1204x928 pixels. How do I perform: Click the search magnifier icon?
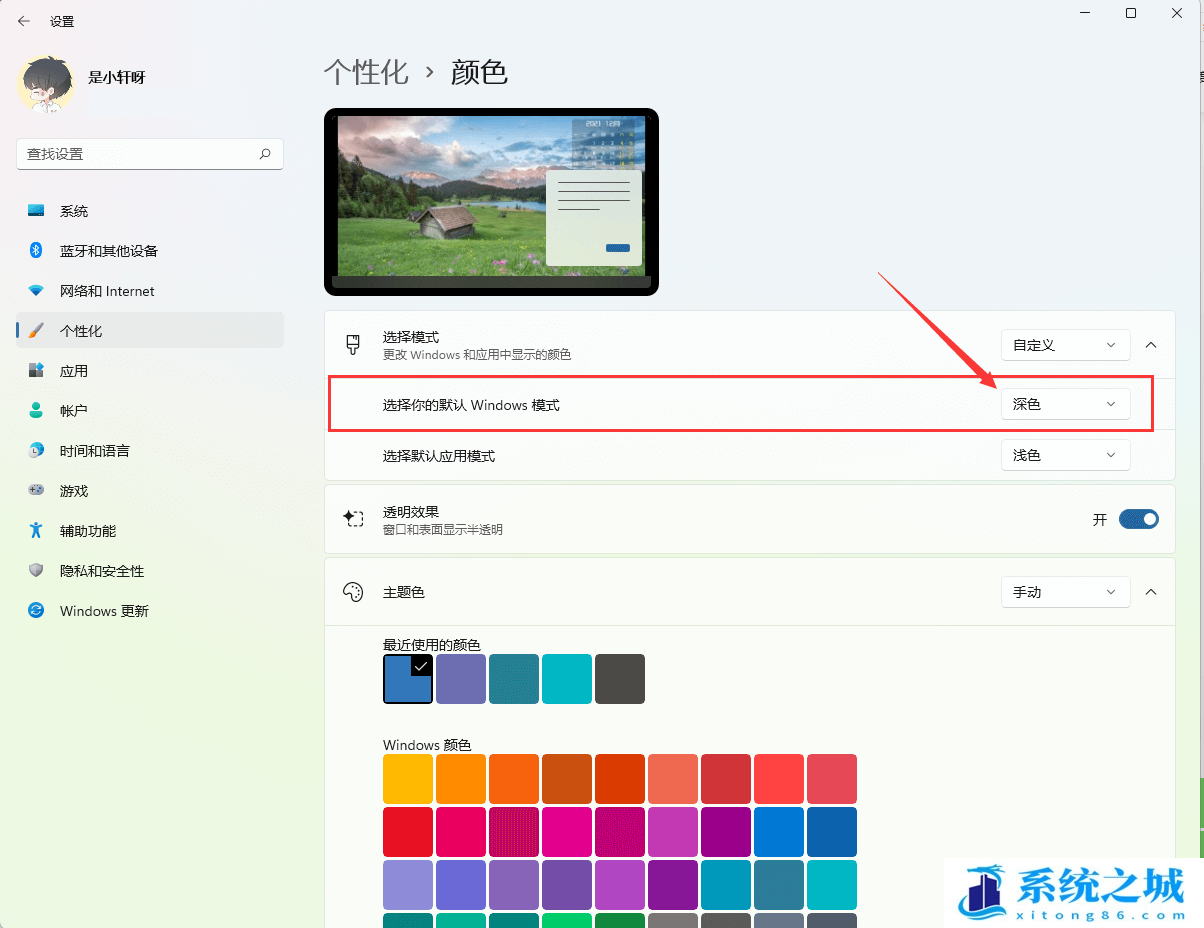click(x=265, y=154)
